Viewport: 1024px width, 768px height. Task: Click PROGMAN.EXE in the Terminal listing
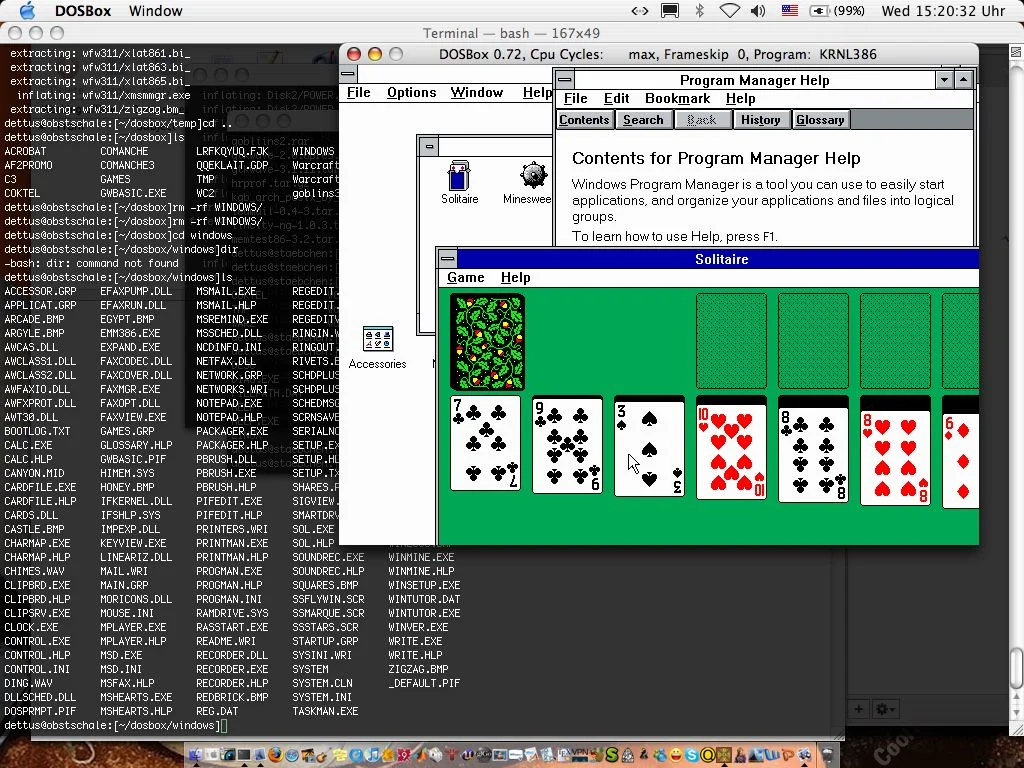229,571
